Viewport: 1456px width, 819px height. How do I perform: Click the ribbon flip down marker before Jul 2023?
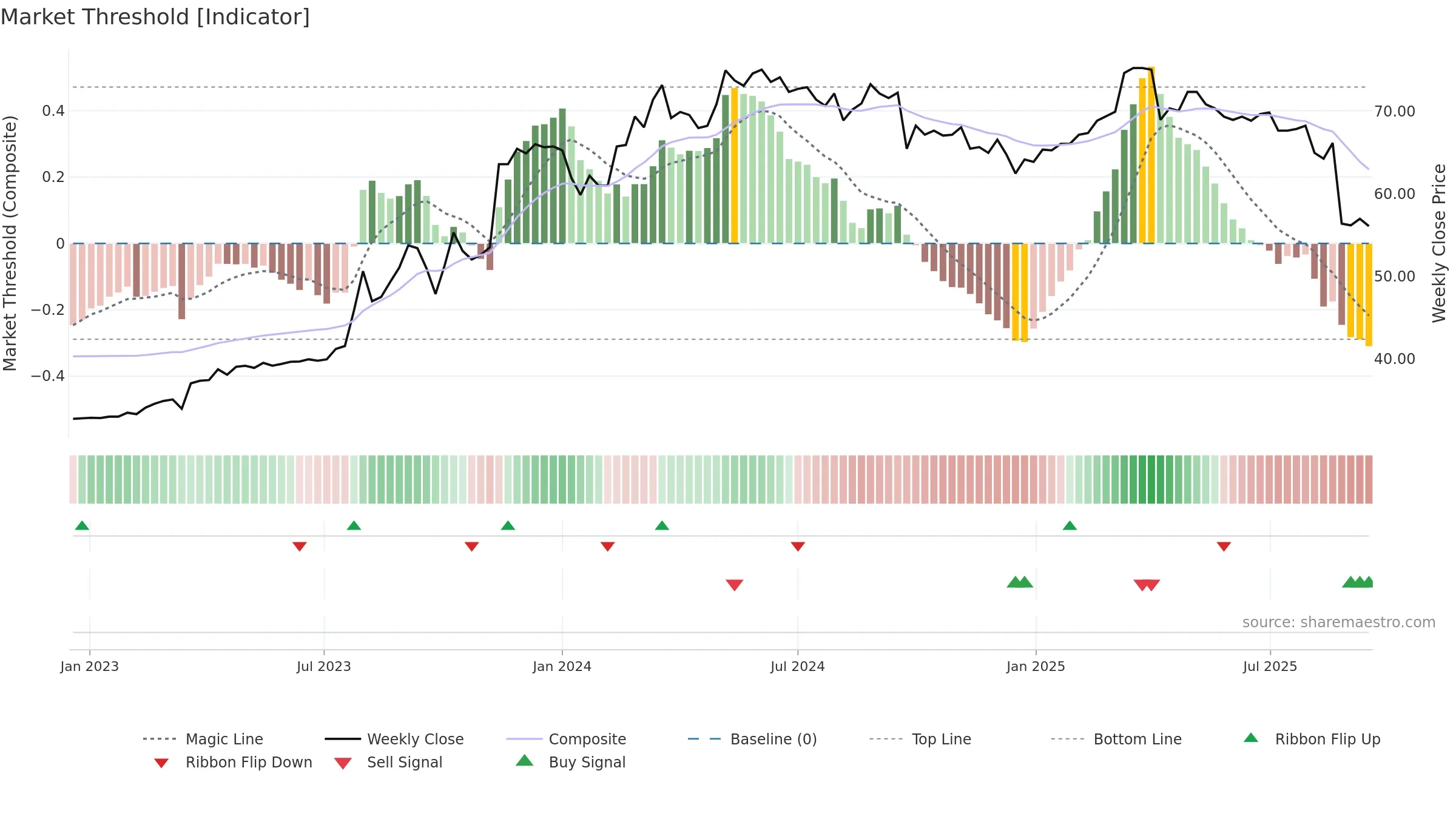tap(299, 547)
